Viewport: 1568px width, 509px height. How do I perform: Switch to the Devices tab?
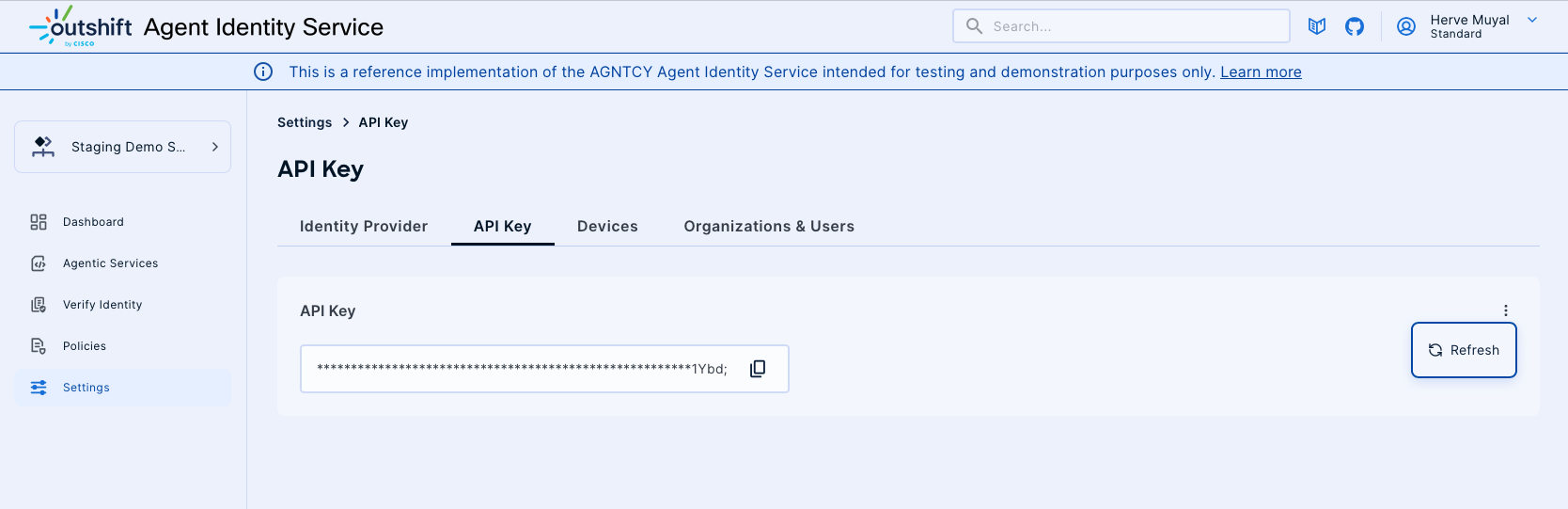click(607, 227)
